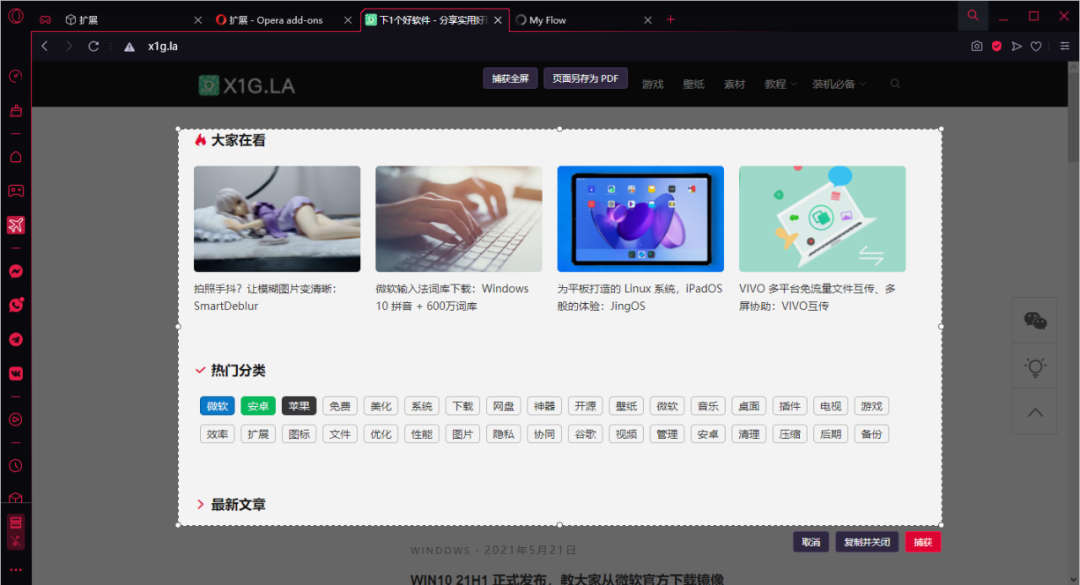Open the Player sidebar panel
1080x585 pixels.
(16, 420)
